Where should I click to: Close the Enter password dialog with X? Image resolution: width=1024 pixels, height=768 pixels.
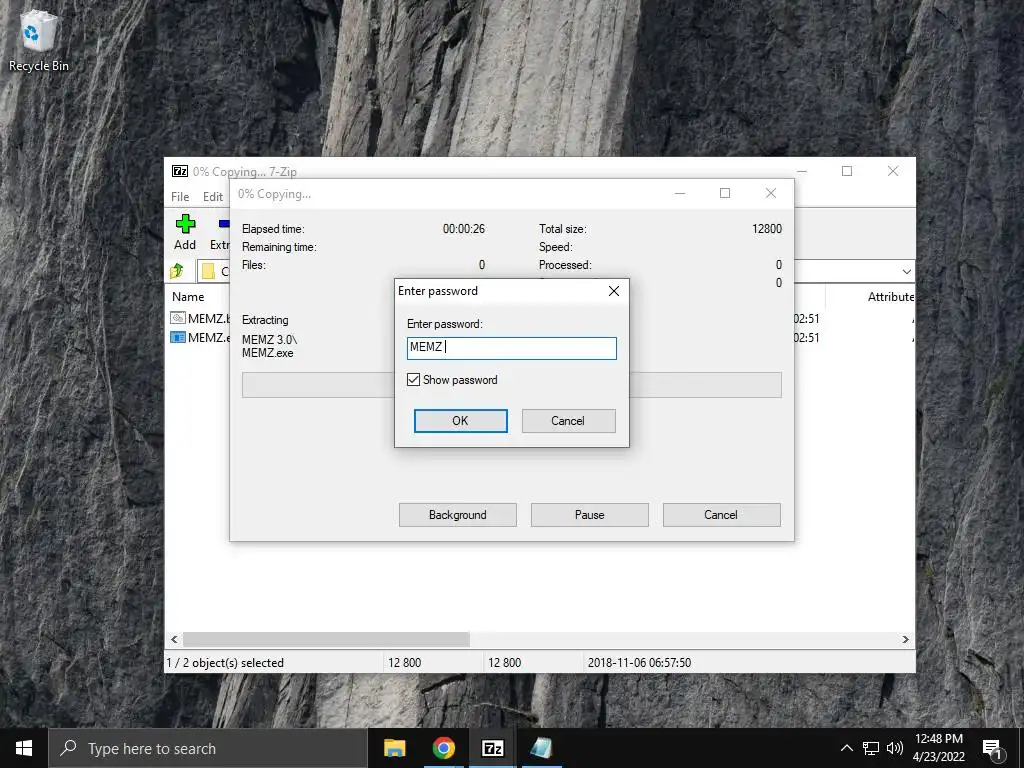pyautogui.click(x=614, y=291)
